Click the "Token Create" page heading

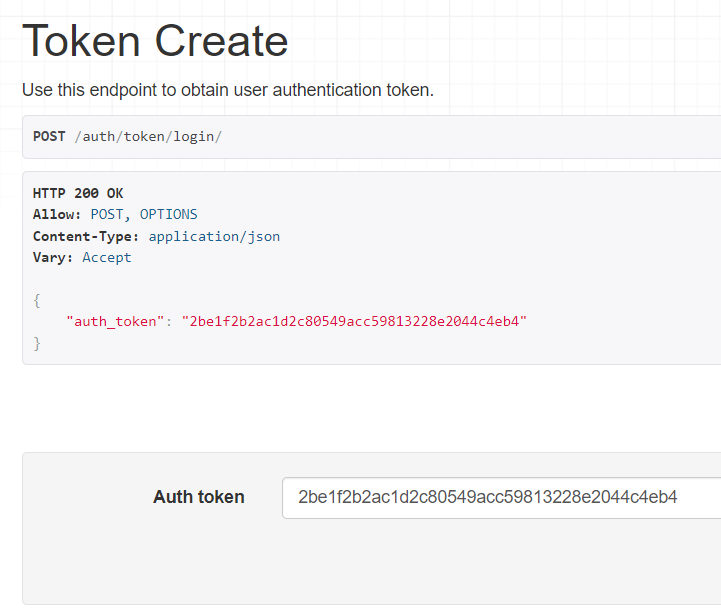coord(155,41)
